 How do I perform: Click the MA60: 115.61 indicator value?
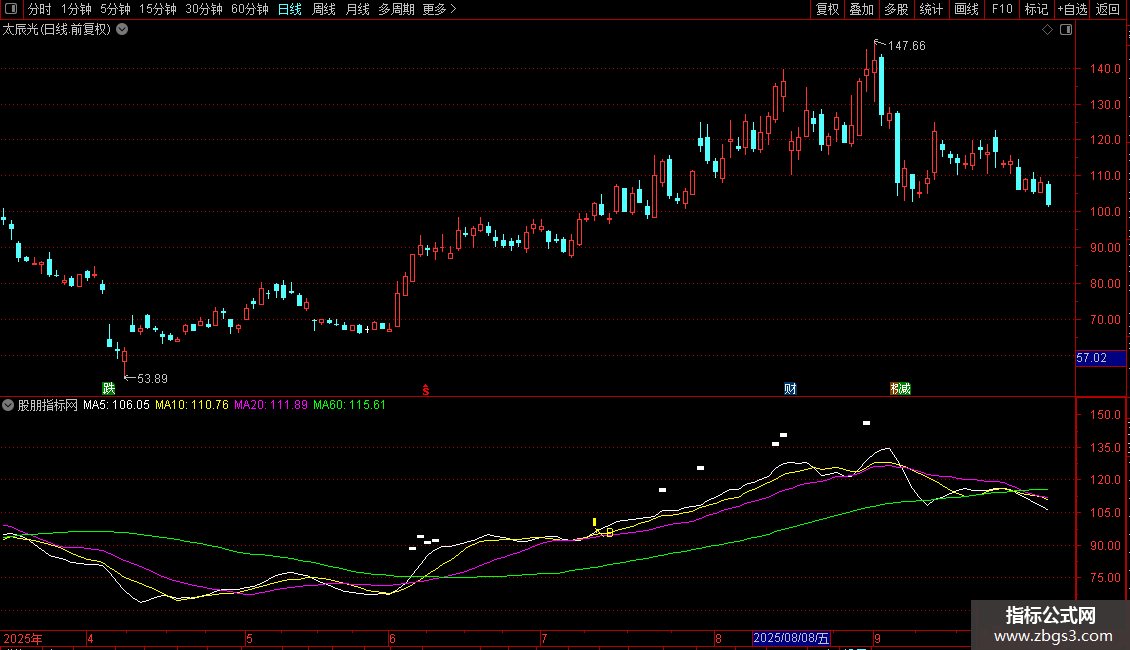(x=350, y=405)
